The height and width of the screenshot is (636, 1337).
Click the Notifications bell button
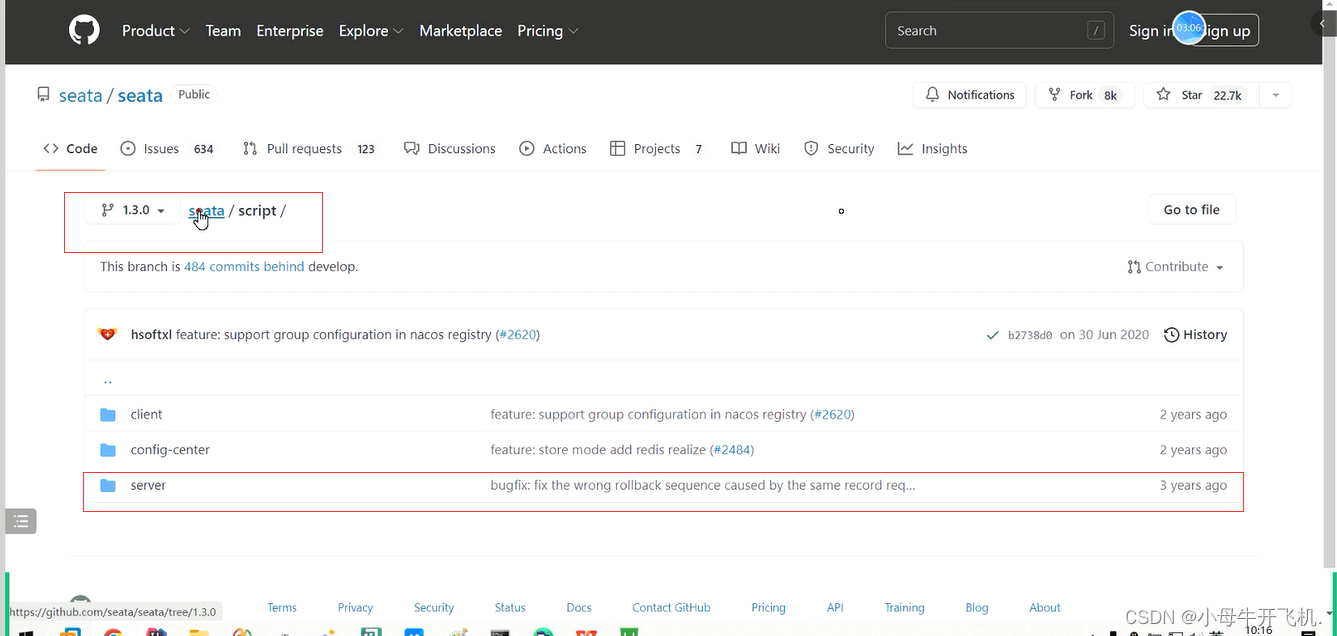pos(969,95)
